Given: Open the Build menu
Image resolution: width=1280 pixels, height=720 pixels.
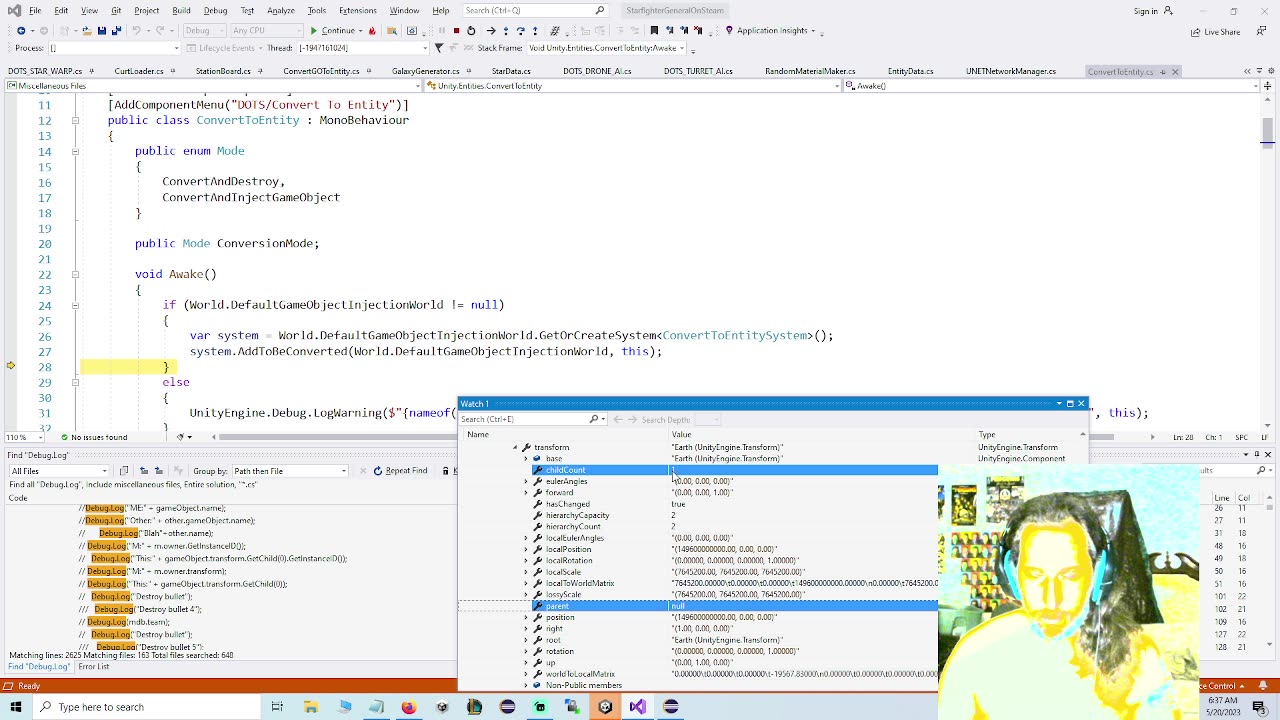Looking at the screenshot, I should (x=181, y=11).
